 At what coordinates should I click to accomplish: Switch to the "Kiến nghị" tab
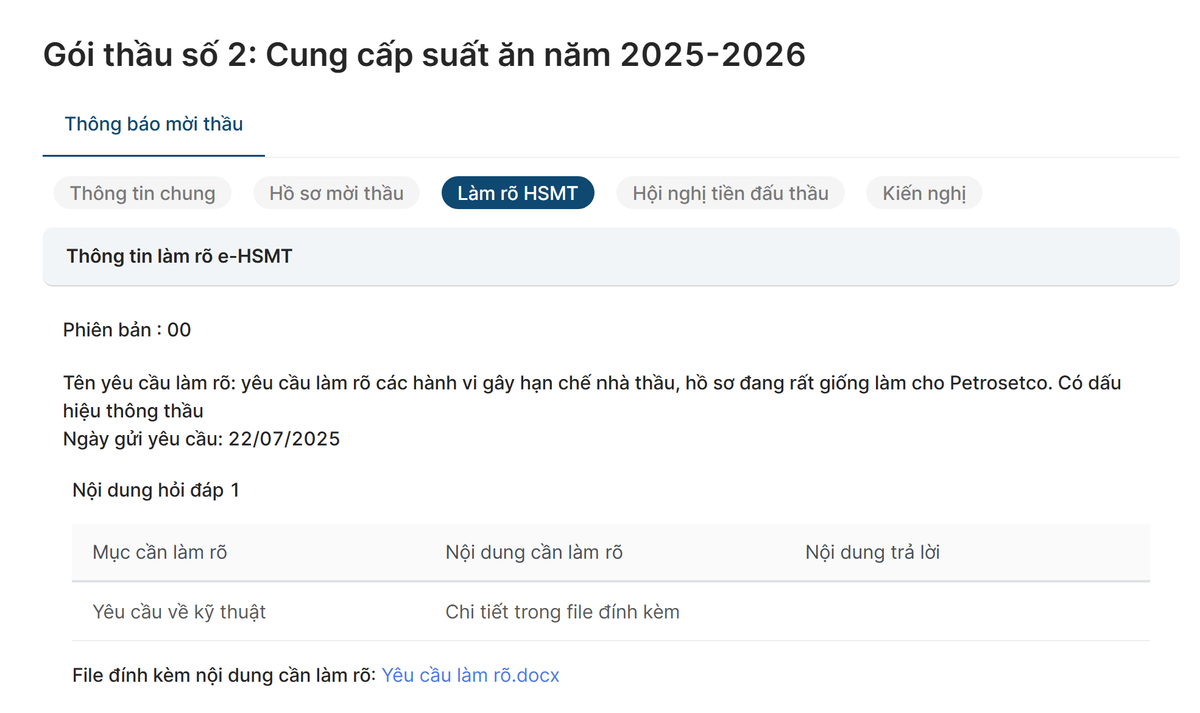(x=923, y=192)
